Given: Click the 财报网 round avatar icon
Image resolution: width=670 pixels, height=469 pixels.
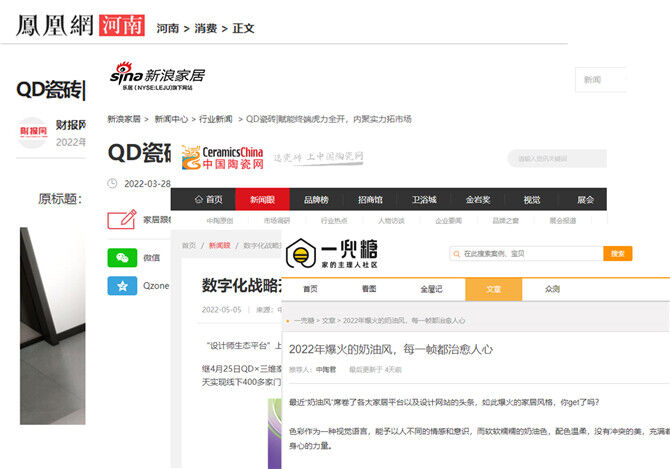Looking at the screenshot, I should pos(33,133).
